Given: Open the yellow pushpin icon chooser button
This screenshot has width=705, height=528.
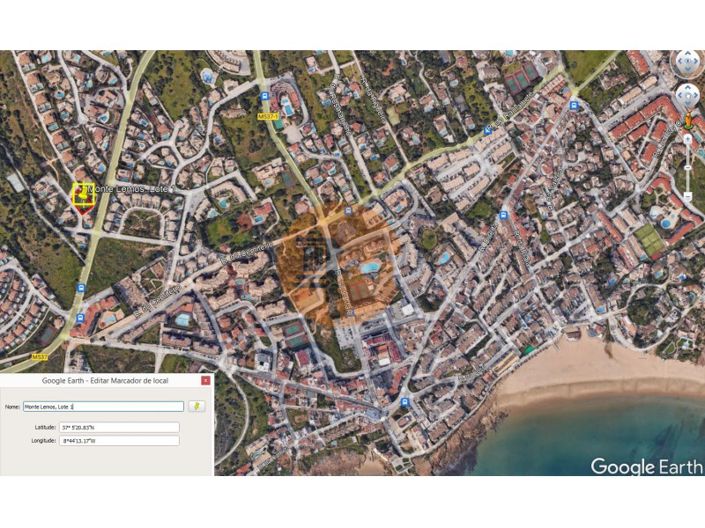Looking at the screenshot, I should pos(198,406).
